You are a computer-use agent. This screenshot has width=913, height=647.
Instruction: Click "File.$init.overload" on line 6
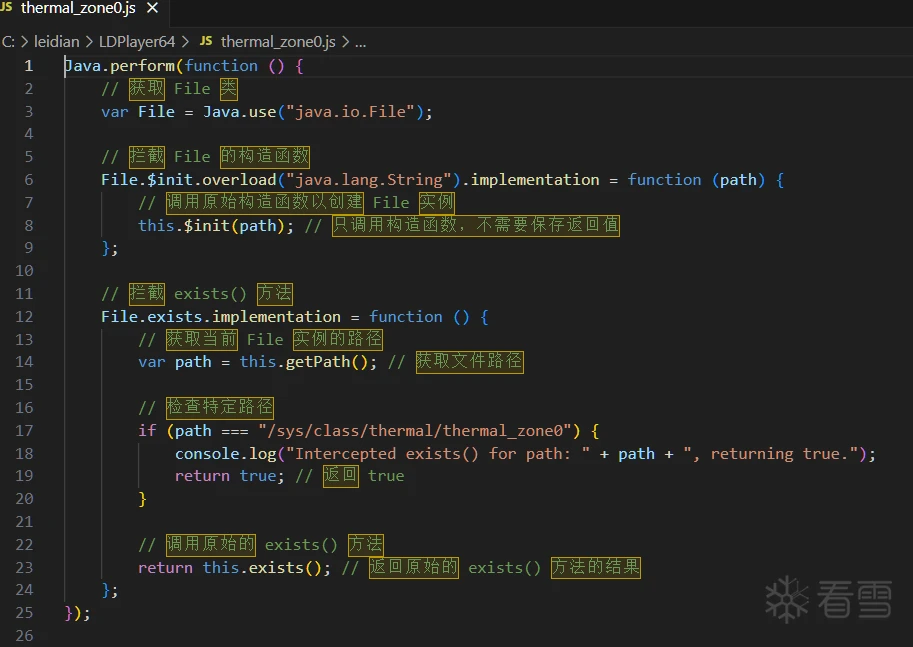coord(189,180)
